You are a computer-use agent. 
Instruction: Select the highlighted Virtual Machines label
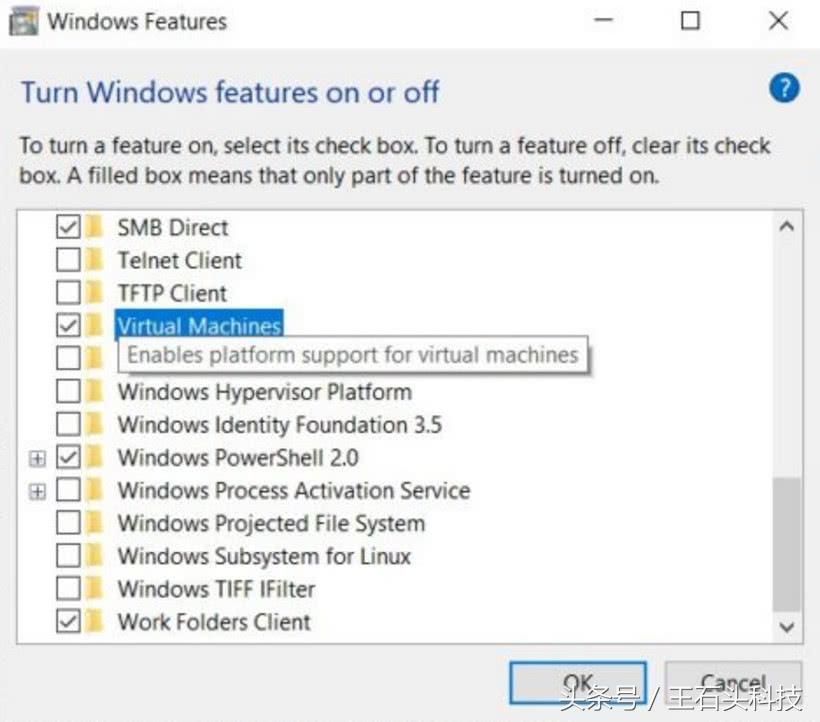tap(199, 325)
